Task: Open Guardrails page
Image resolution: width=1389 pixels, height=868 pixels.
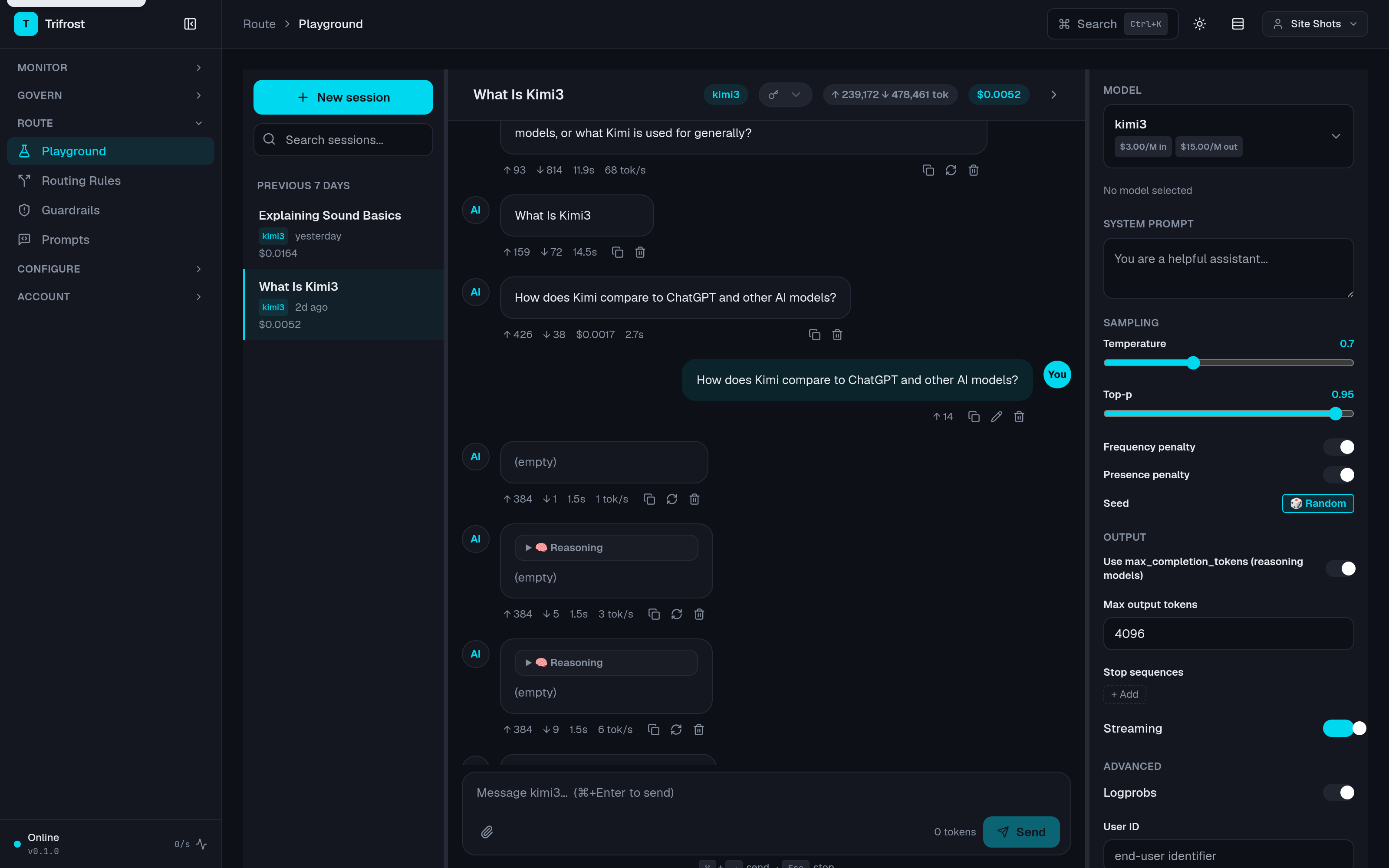Action: point(110,210)
